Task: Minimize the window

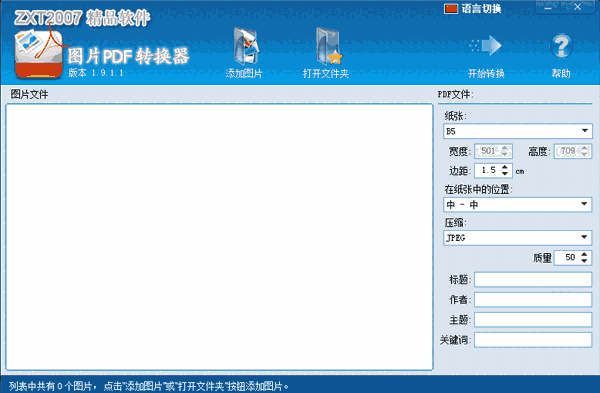Action: (548, 7)
